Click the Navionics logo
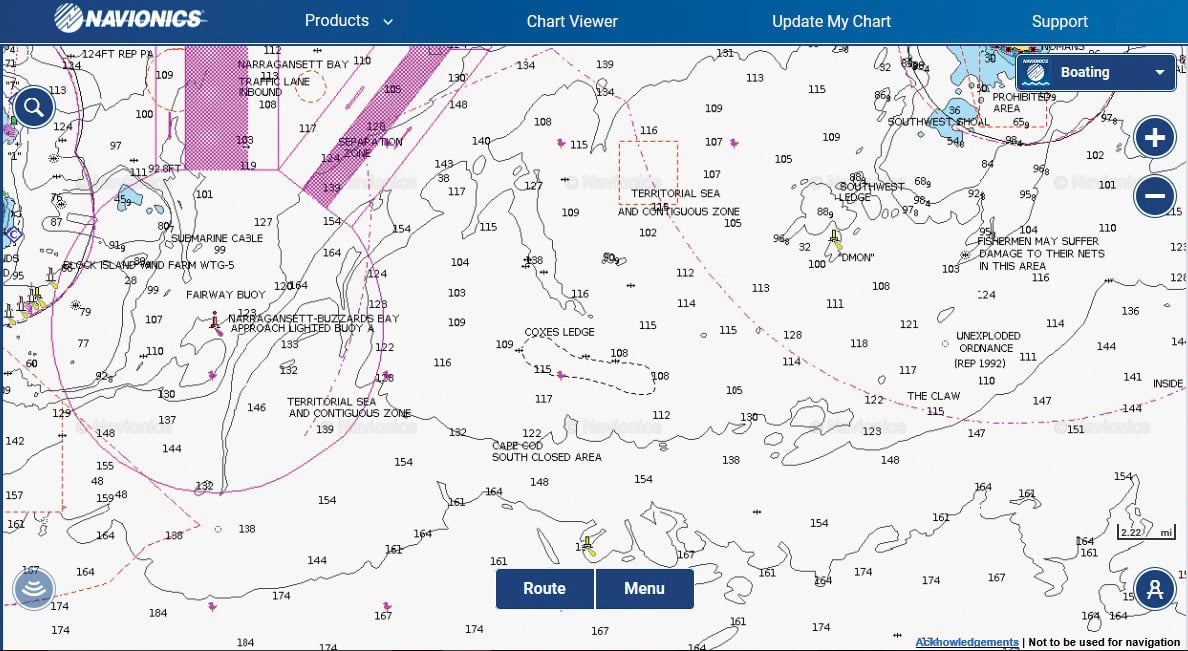 [x=130, y=19]
